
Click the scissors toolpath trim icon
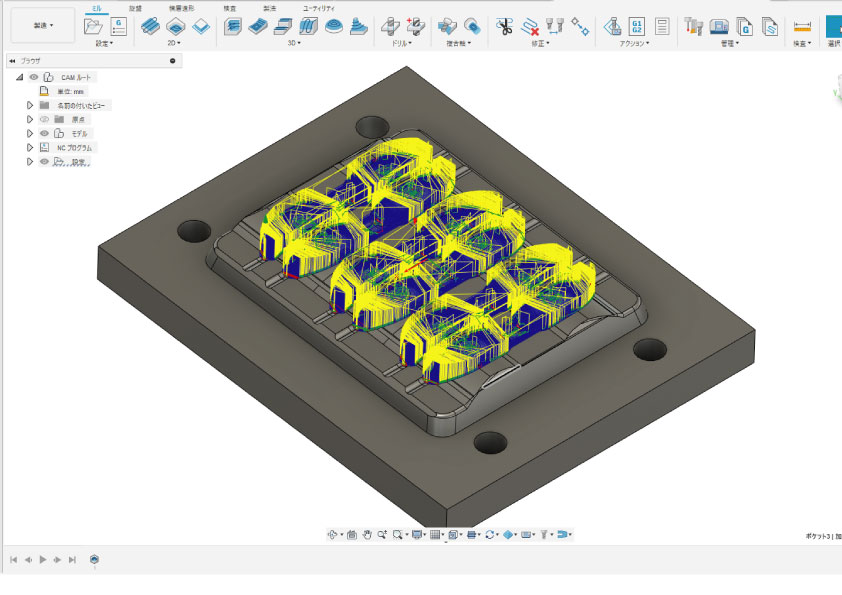[504, 26]
